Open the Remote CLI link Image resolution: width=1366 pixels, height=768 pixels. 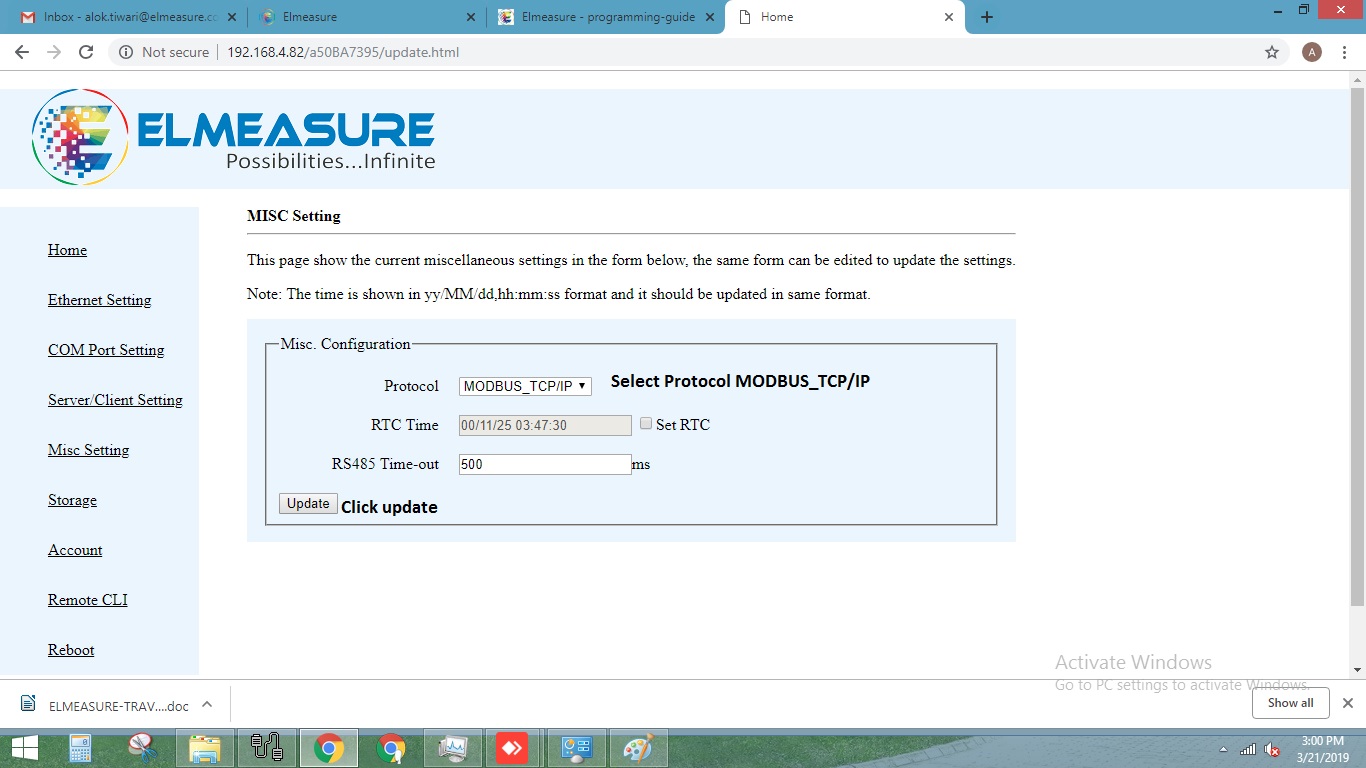coord(88,600)
